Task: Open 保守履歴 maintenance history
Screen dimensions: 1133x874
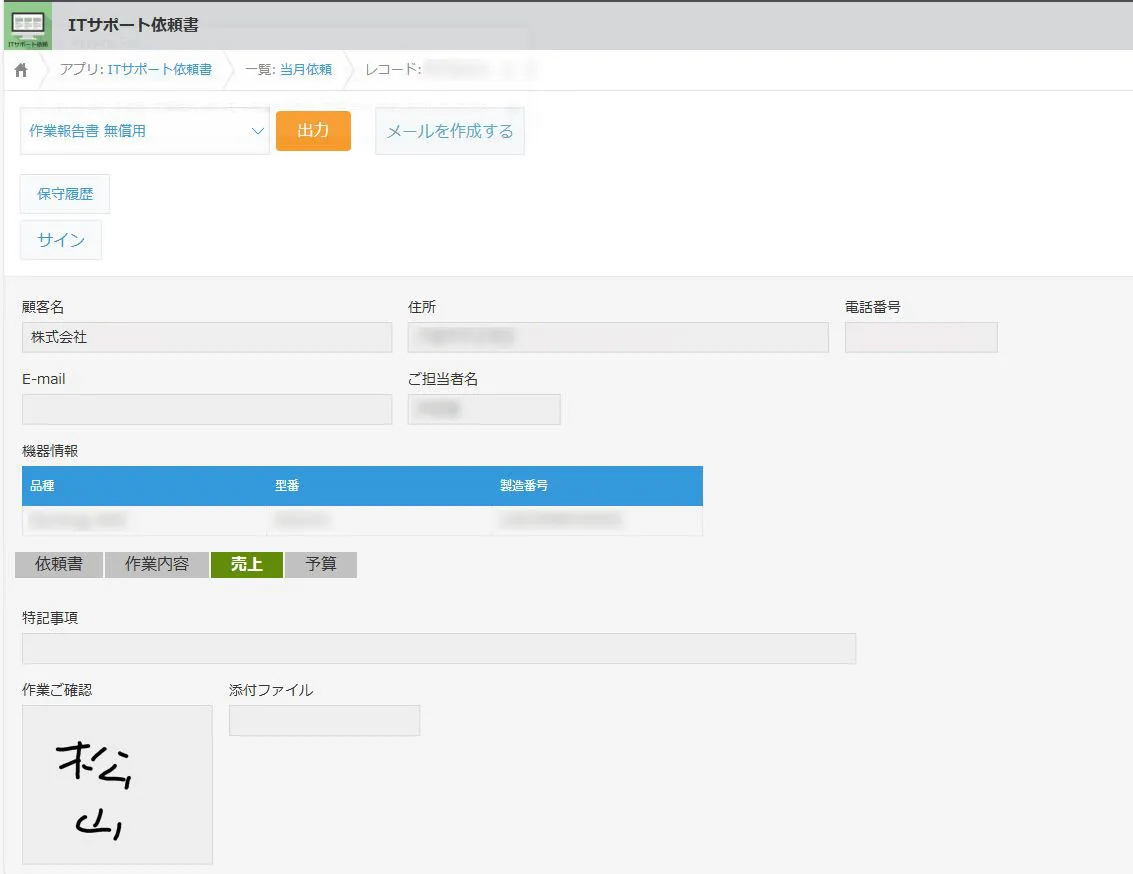Action: click(x=65, y=194)
